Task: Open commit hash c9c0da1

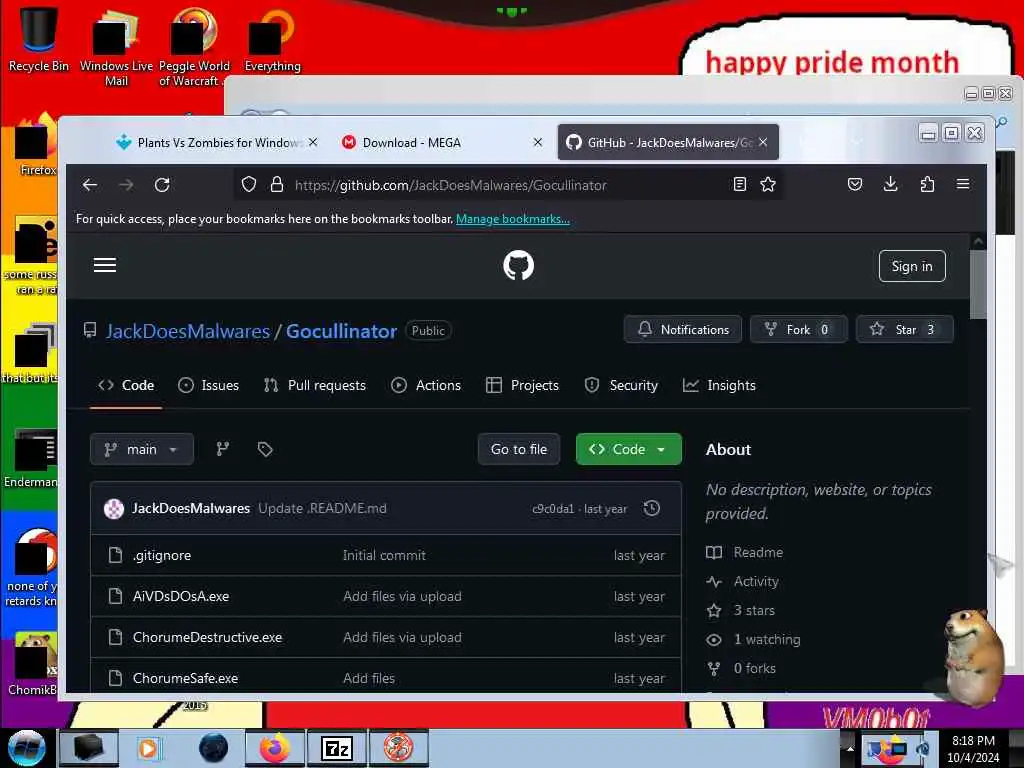Action: pyautogui.click(x=553, y=509)
